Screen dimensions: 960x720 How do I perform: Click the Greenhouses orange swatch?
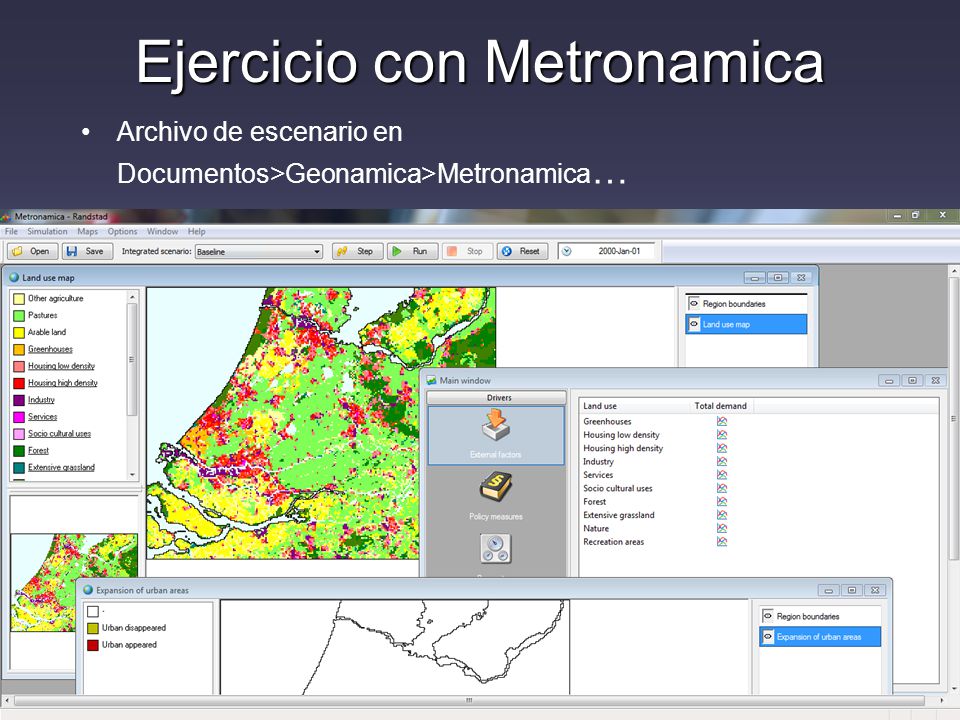point(19,349)
